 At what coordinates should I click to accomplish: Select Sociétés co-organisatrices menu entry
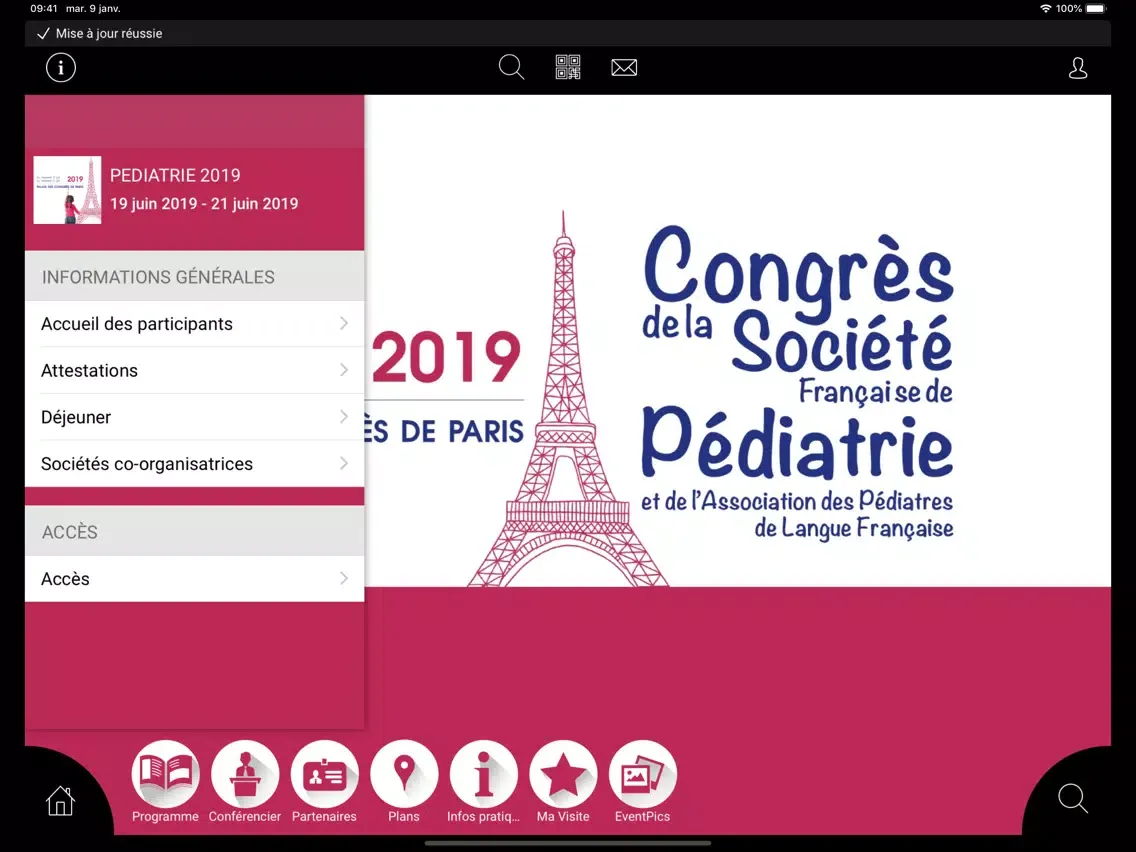pyautogui.click(x=195, y=464)
